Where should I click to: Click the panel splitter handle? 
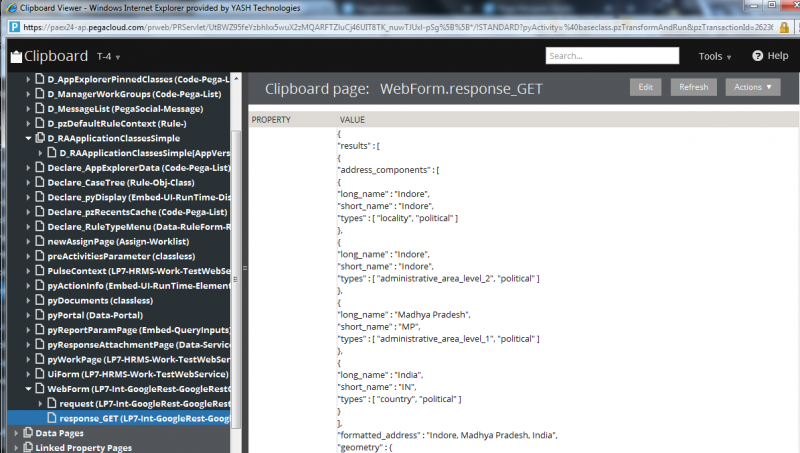[245, 267]
